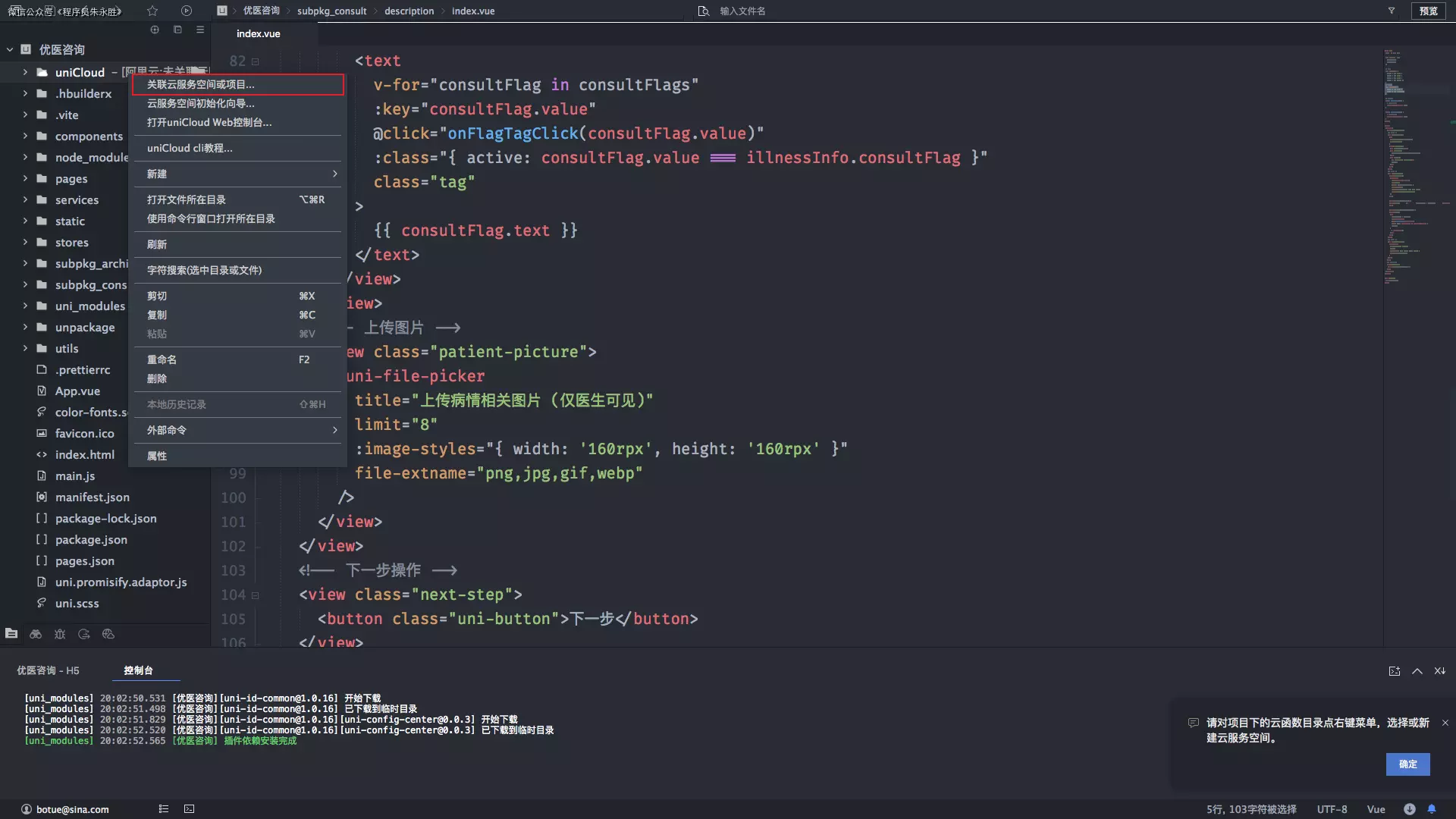Click the UTF-8 encoding in status bar
This screenshot has height=819, width=1456.
click(1332, 809)
